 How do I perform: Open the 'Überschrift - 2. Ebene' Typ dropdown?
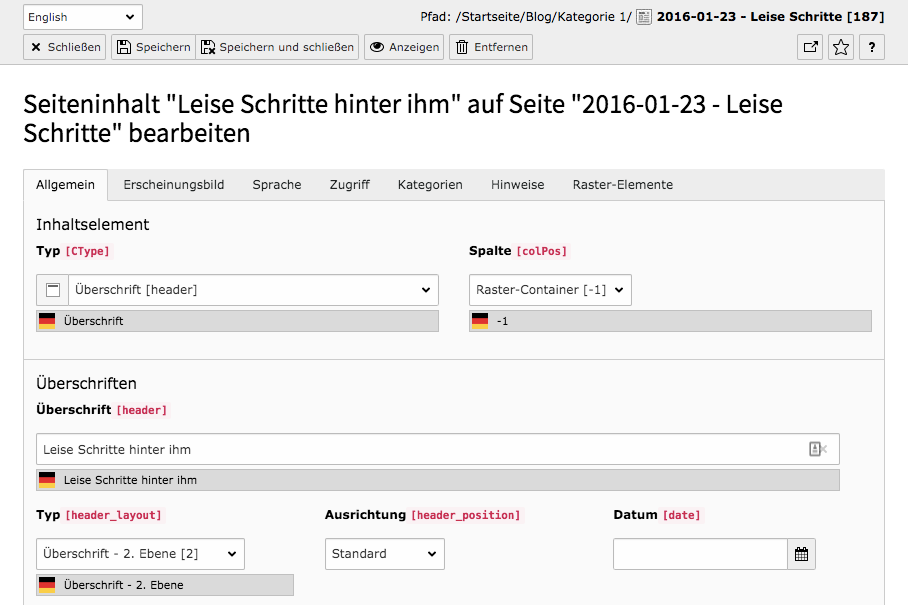coord(140,553)
